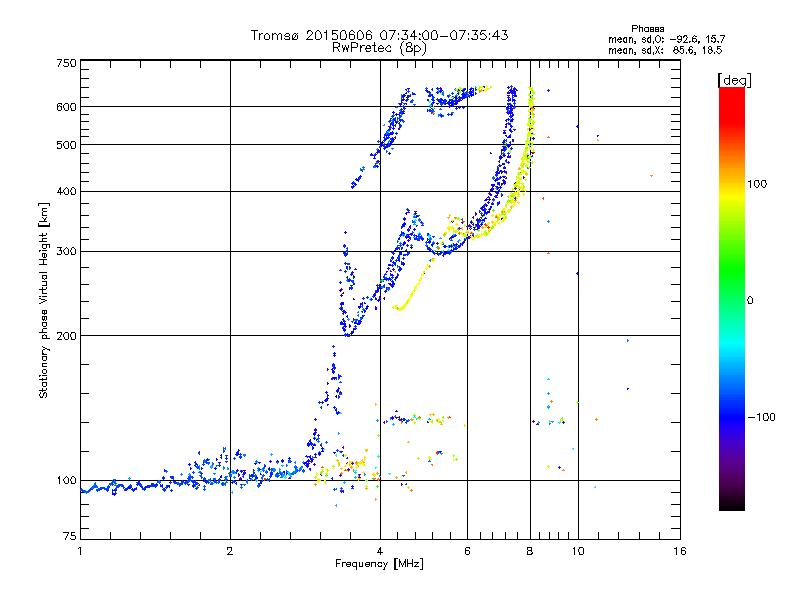This screenshot has width=800, height=600.
Task: Click the black bottom of the phase colorbar
Action: (732, 503)
